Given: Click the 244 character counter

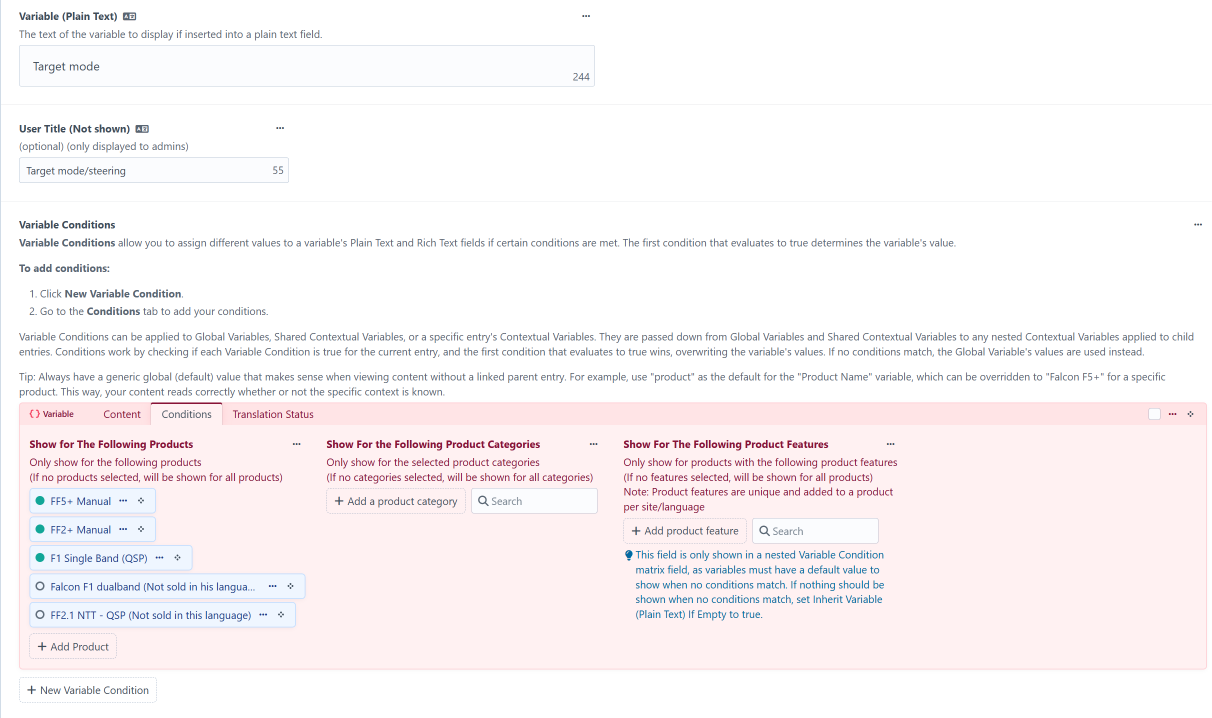Looking at the screenshot, I should click(x=581, y=77).
